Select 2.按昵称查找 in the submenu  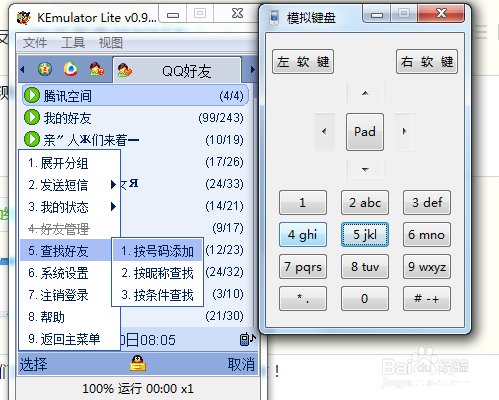point(157,273)
